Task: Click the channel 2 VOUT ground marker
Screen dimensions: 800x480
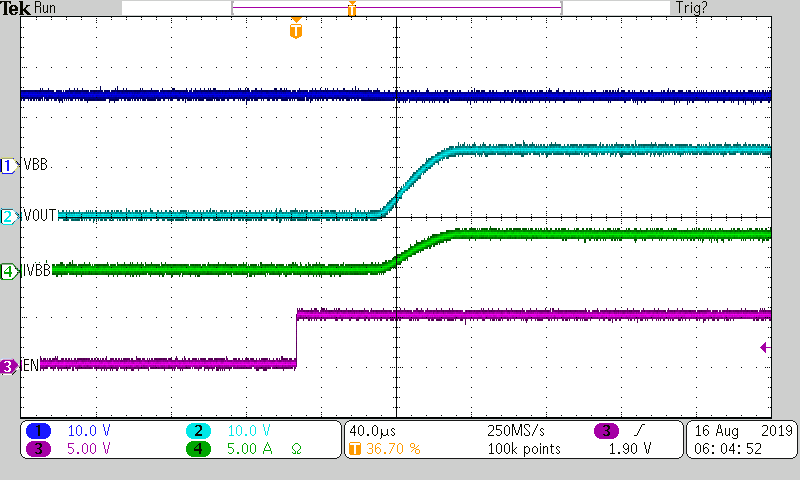Action: 8,216
